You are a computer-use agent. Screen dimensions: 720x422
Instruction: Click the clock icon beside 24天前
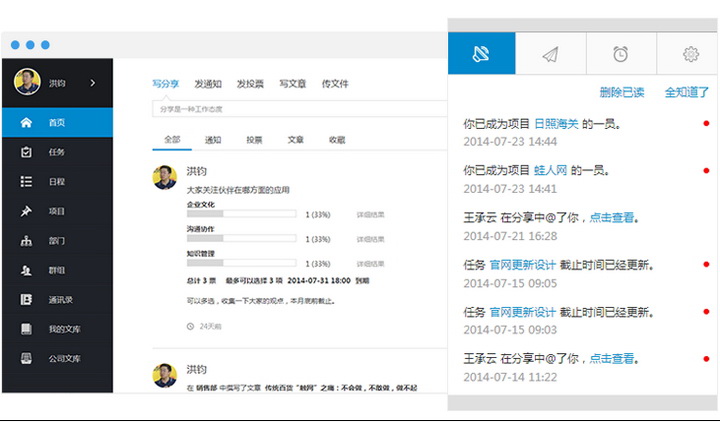point(190,326)
